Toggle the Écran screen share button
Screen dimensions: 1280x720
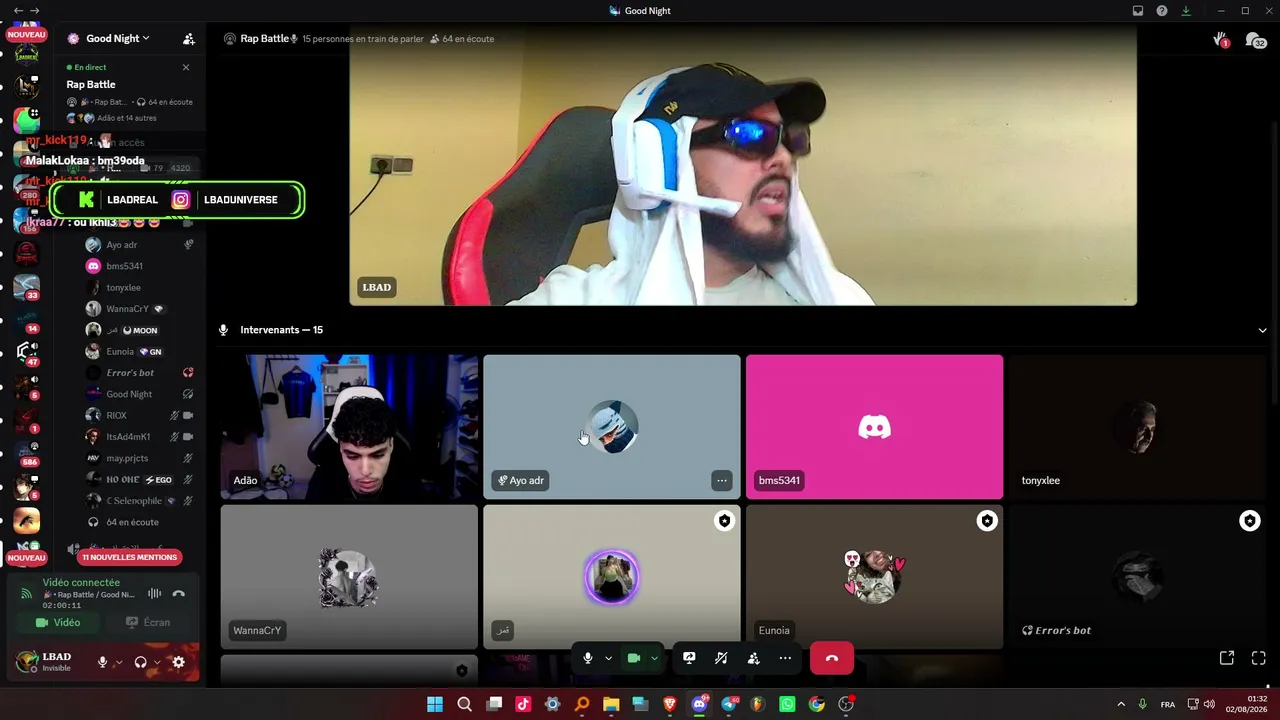tap(148, 622)
